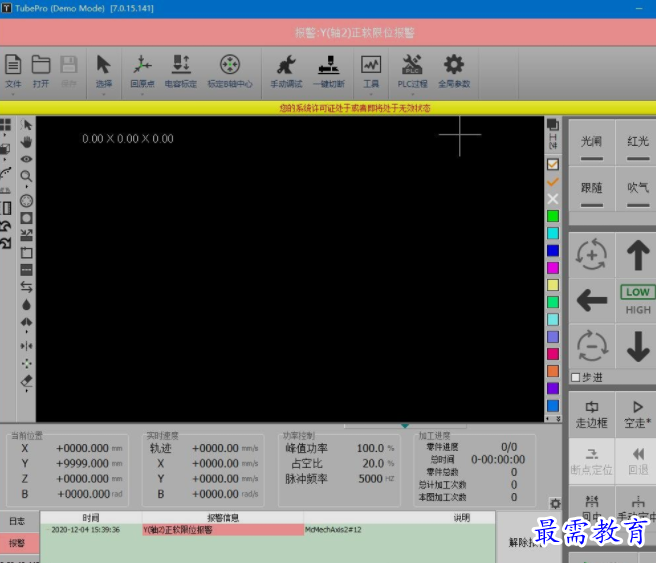
Task: Select the pan hand tool in left sidebar
Action: [26, 142]
